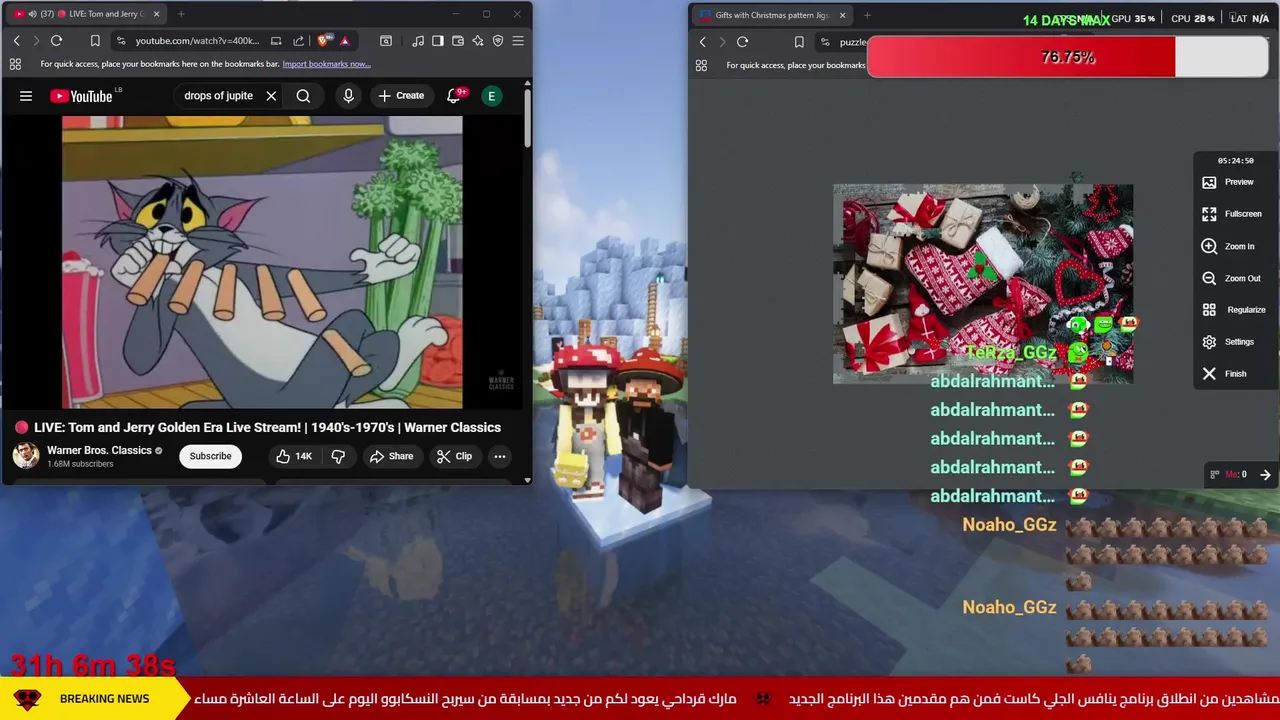
Task: Click the Tom and Jerry video player
Action: click(x=262, y=262)
